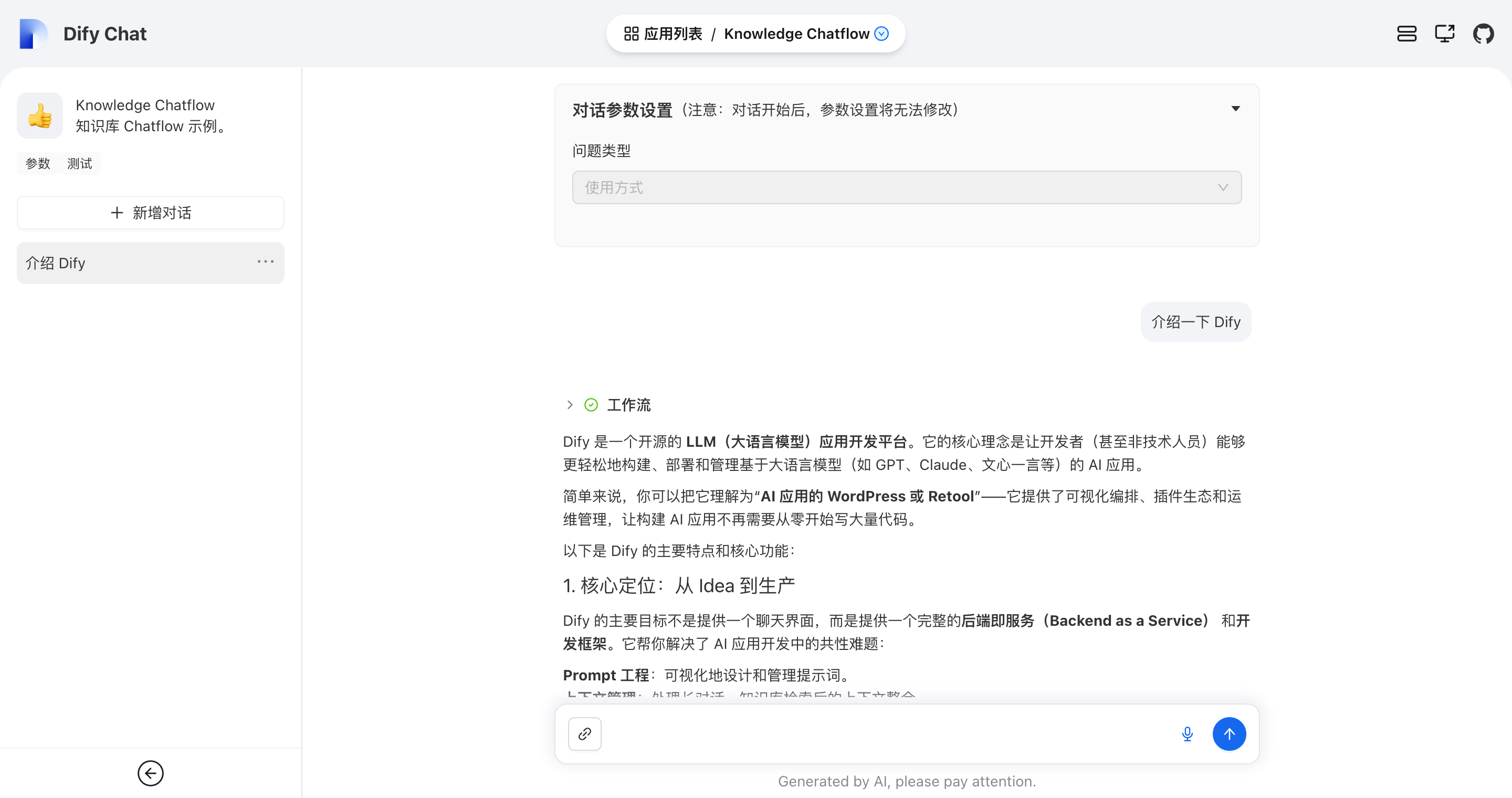Select the 测试 tag
Image resolution: width=1512 pixels, height=798 pixels.
(x=80, y=163)
